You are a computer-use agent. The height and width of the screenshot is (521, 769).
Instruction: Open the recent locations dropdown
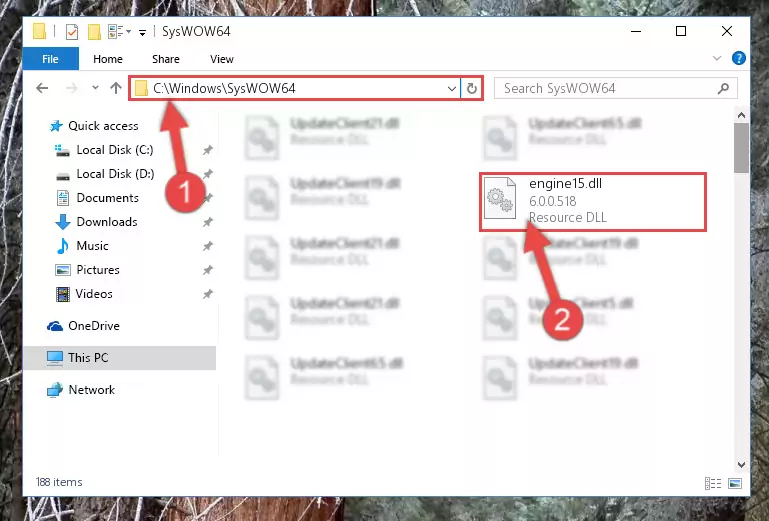point(95,88)
